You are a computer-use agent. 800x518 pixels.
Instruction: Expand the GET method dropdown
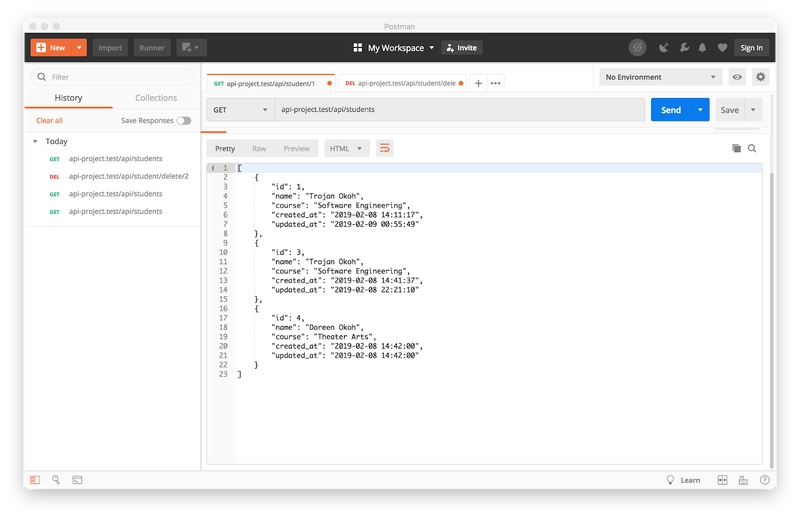pos(240,110)
